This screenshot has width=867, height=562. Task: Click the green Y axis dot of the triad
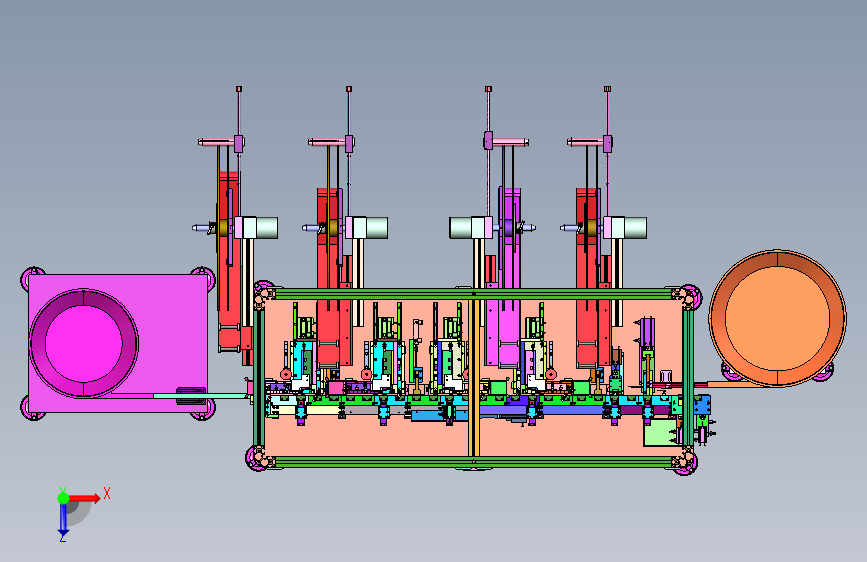coord(63,498)
